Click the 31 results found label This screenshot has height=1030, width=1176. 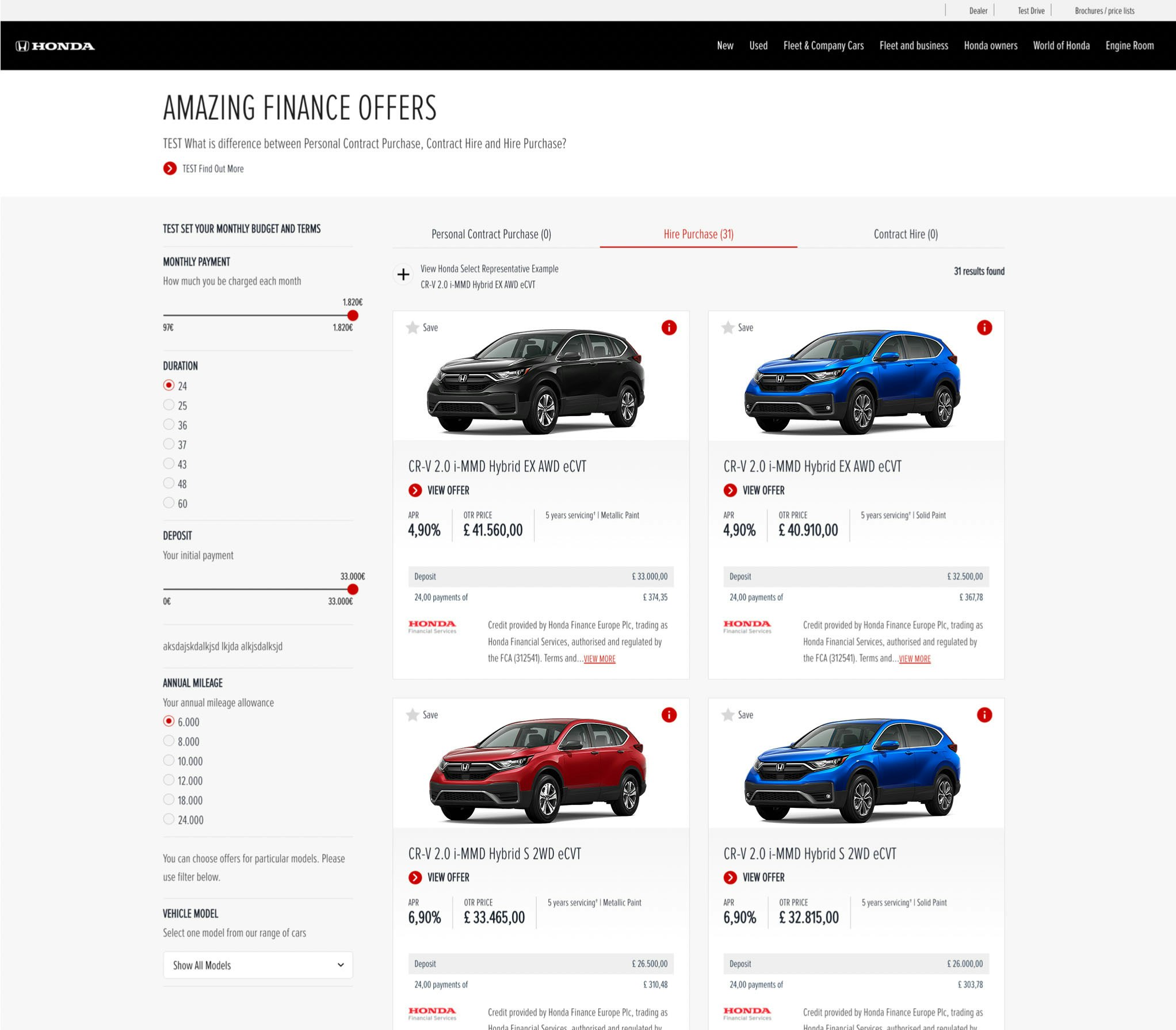coord(978,271)
